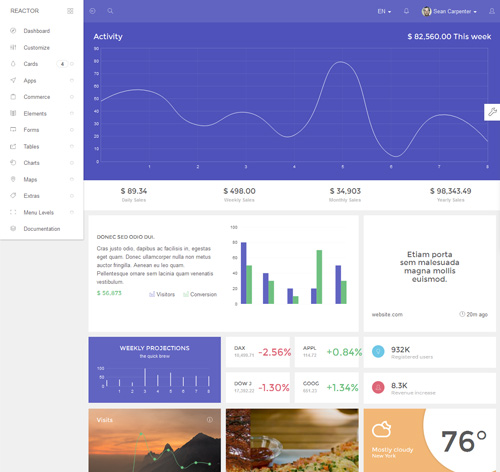Viewport: 500px width, 472px height.
Task: Select Charts menu label
Action: click(31, 163)
